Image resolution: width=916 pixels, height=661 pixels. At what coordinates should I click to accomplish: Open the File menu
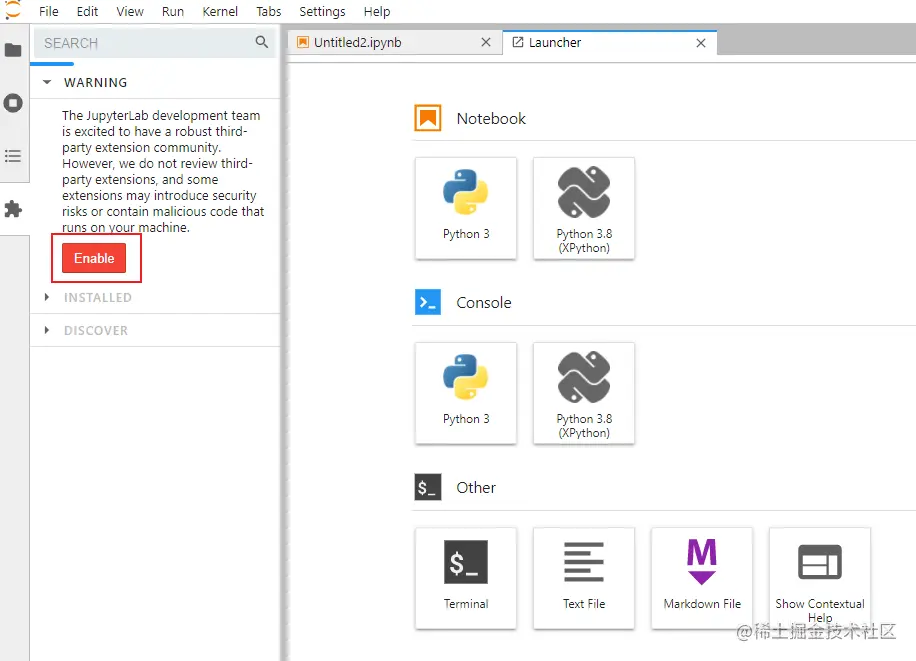tap(48, 12)
